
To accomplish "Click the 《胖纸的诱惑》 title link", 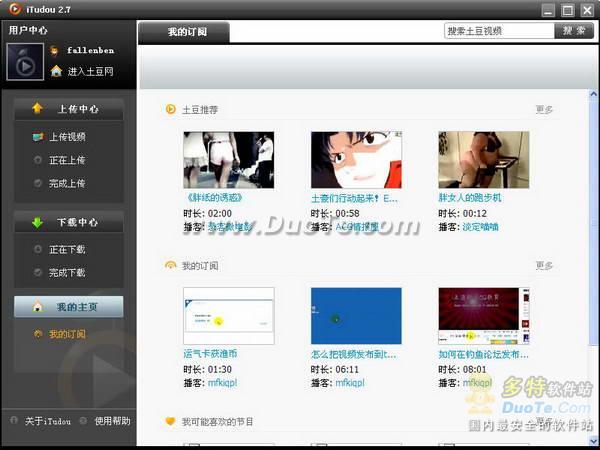I will pyautogui.click(x=213, y=198).
